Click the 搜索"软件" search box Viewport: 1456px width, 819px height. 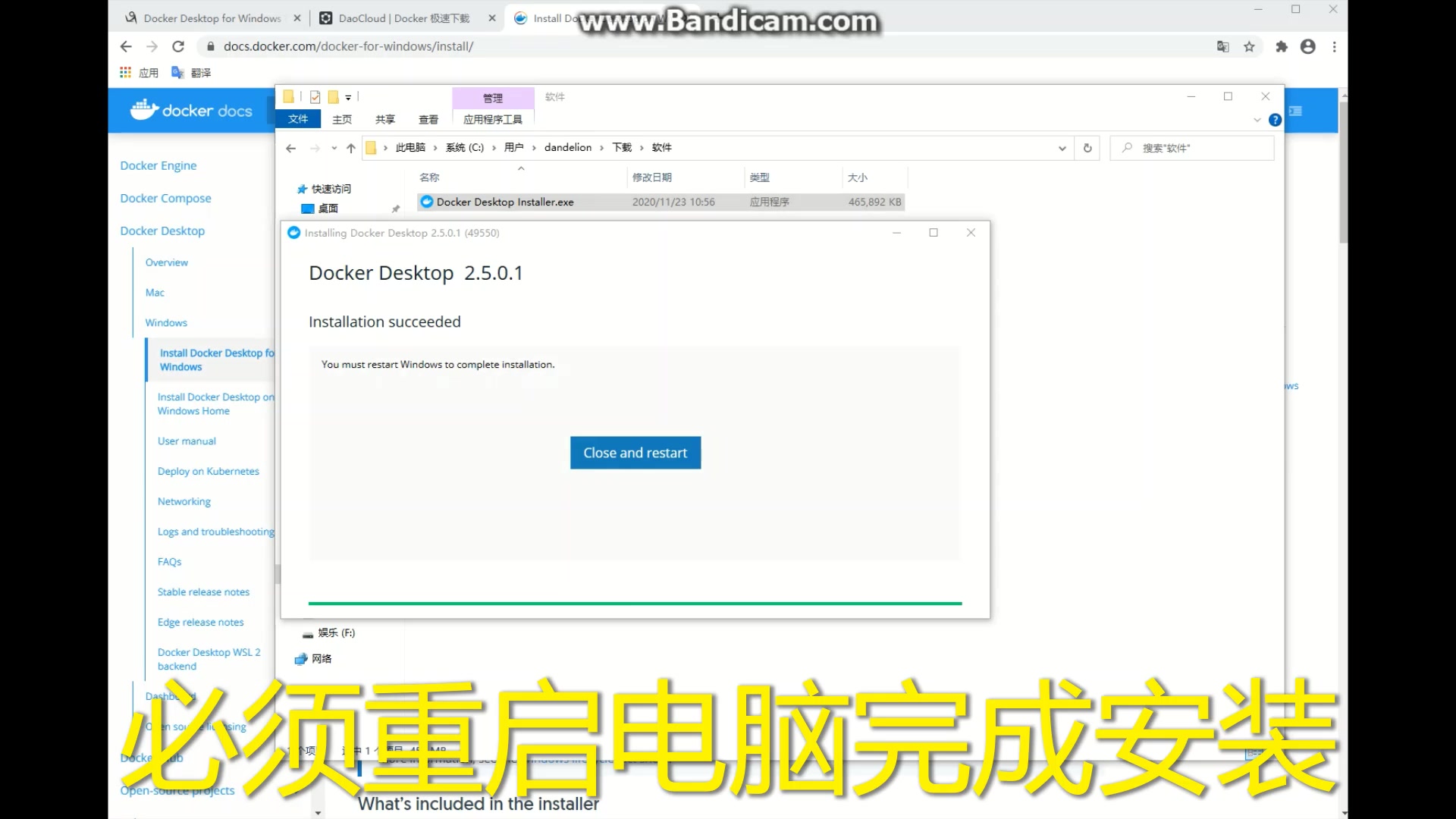pos(1191,148)
